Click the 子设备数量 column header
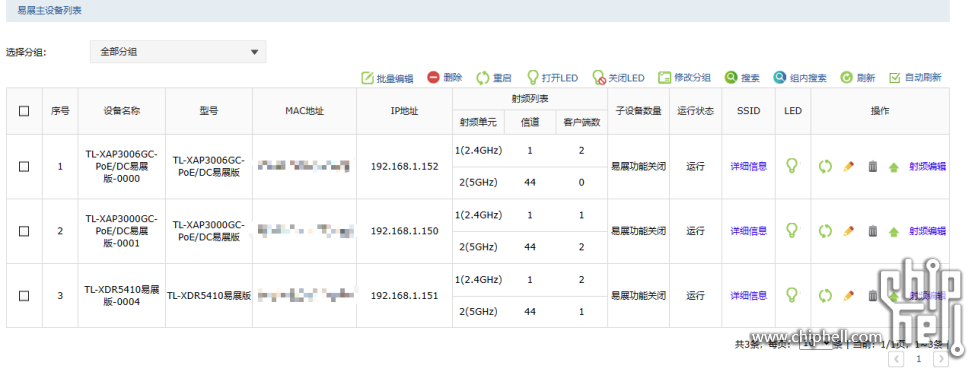978x372 pixels. 638,111
